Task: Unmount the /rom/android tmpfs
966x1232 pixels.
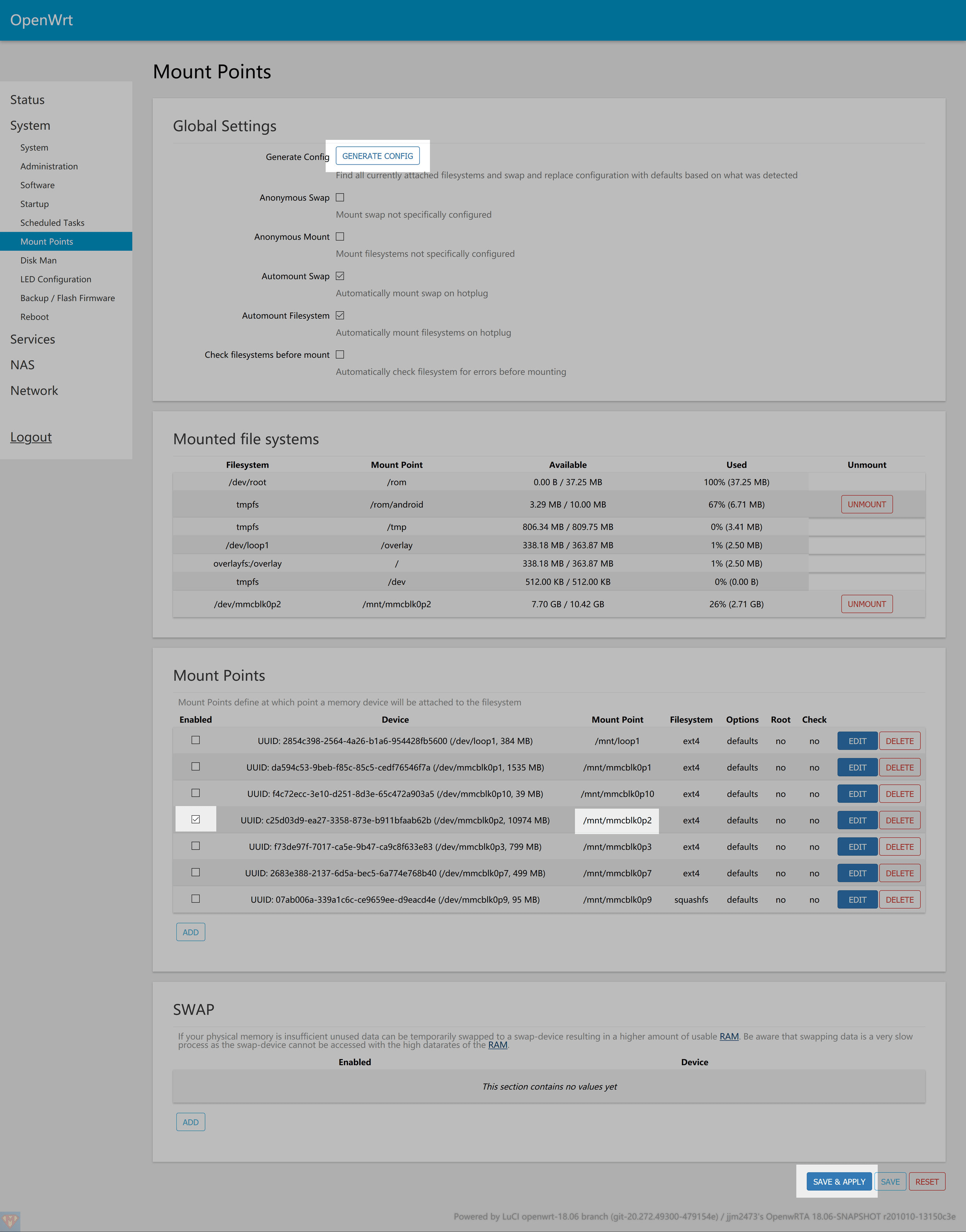Action: (x=866, y=504)
